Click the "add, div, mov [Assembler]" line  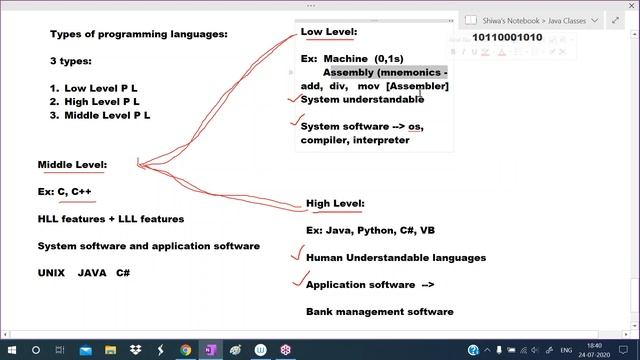coord(375,86)
